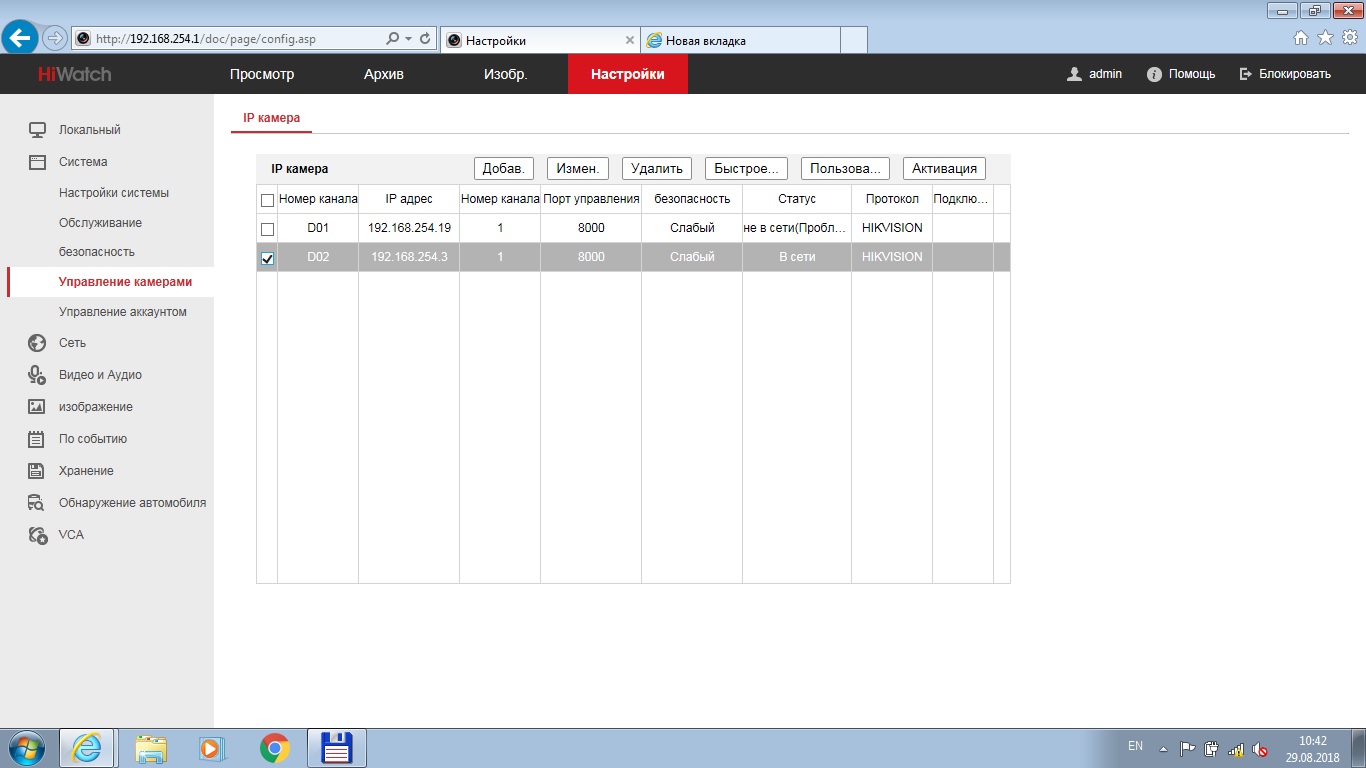The image size is (1366, 768).
Task: Click the network signal tray icon
Action: click(x=1237, y=749)
